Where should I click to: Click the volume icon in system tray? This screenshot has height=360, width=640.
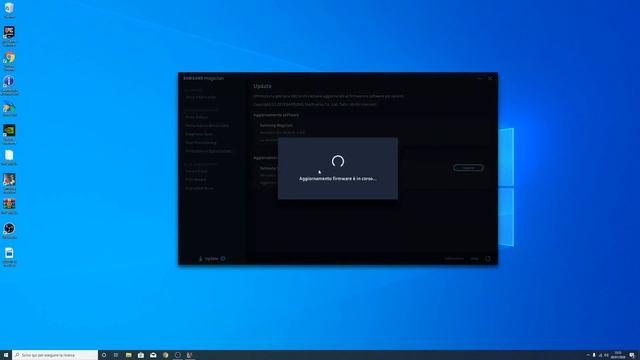tap(606, 355)
